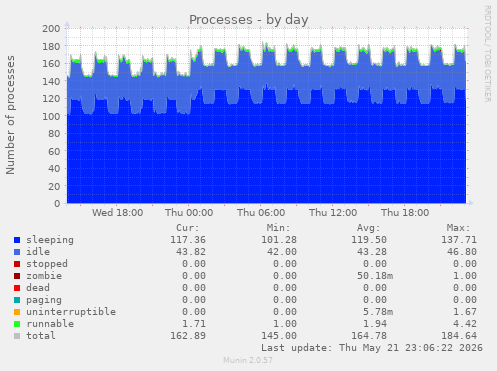497x371 pixels.
Task: Click the 'paging' legend label
Action: tap(44, 300)
